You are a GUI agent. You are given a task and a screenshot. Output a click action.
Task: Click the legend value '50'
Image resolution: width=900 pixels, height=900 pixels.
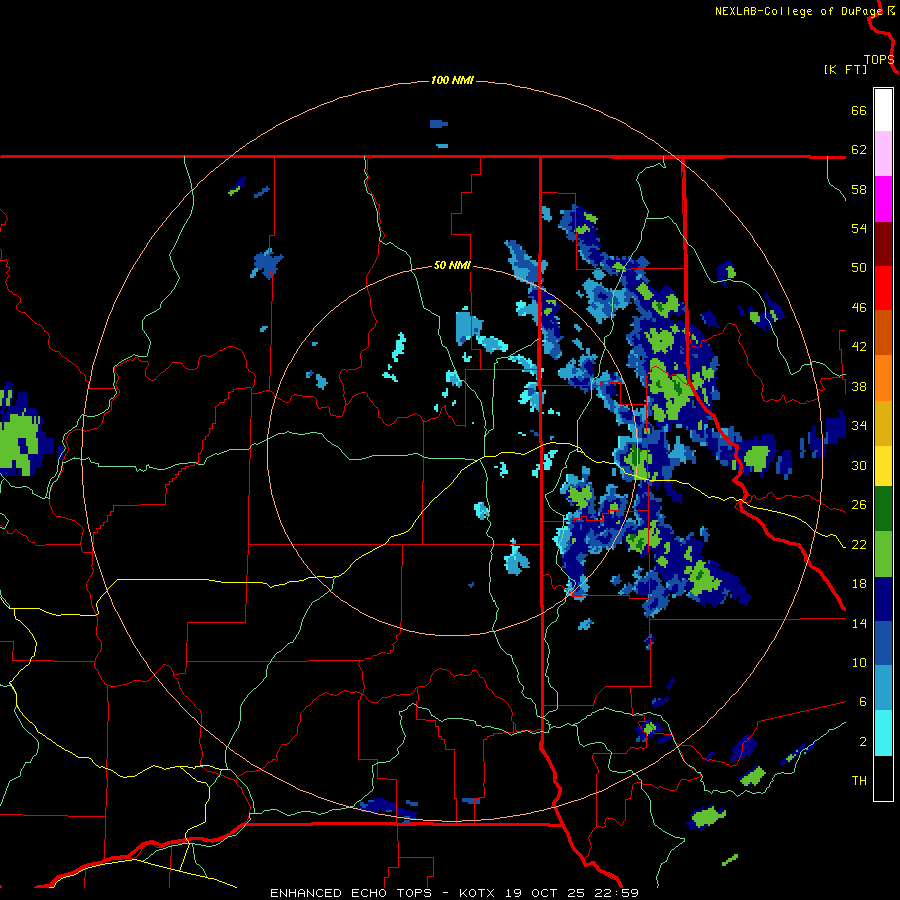pyautogui.click(x=859, y=268)
